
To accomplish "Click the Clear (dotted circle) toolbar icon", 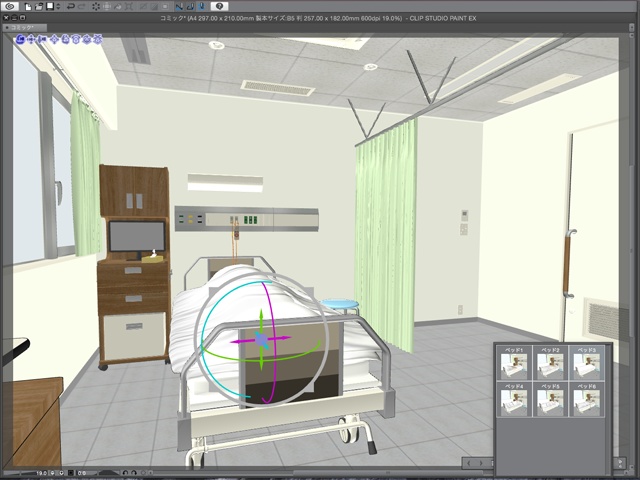I will click(96, 7).
